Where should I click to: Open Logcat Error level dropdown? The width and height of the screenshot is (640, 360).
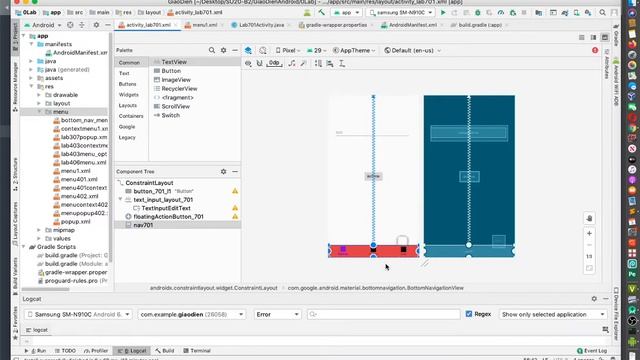pyautogui.click(x=277, y=314)
